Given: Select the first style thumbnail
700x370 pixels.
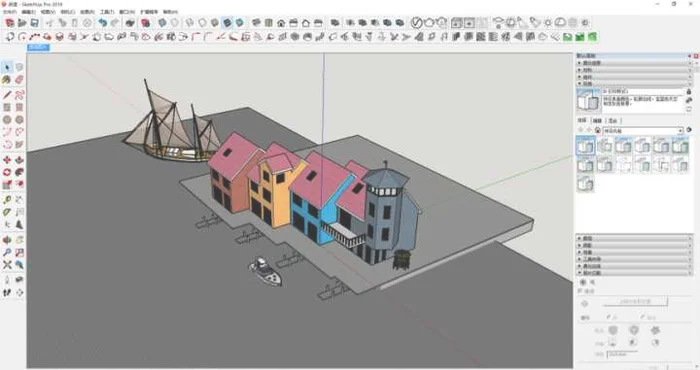Looking at the screenshot, I should point(585,146).
